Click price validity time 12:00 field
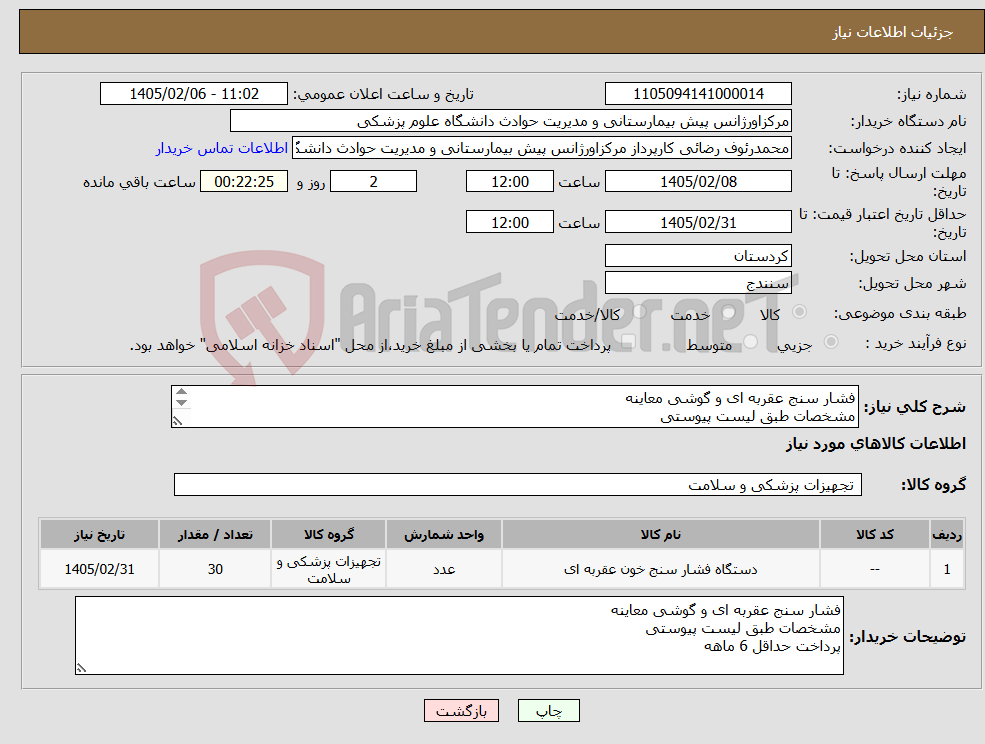The width and height of the screenshot is (985, 744). (509, 222)
